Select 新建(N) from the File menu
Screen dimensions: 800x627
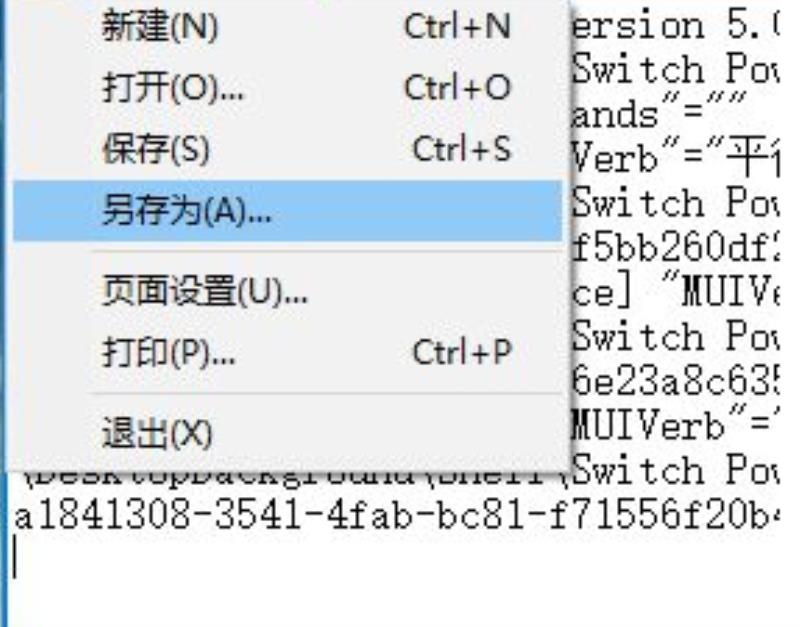(x=287, y=27)
